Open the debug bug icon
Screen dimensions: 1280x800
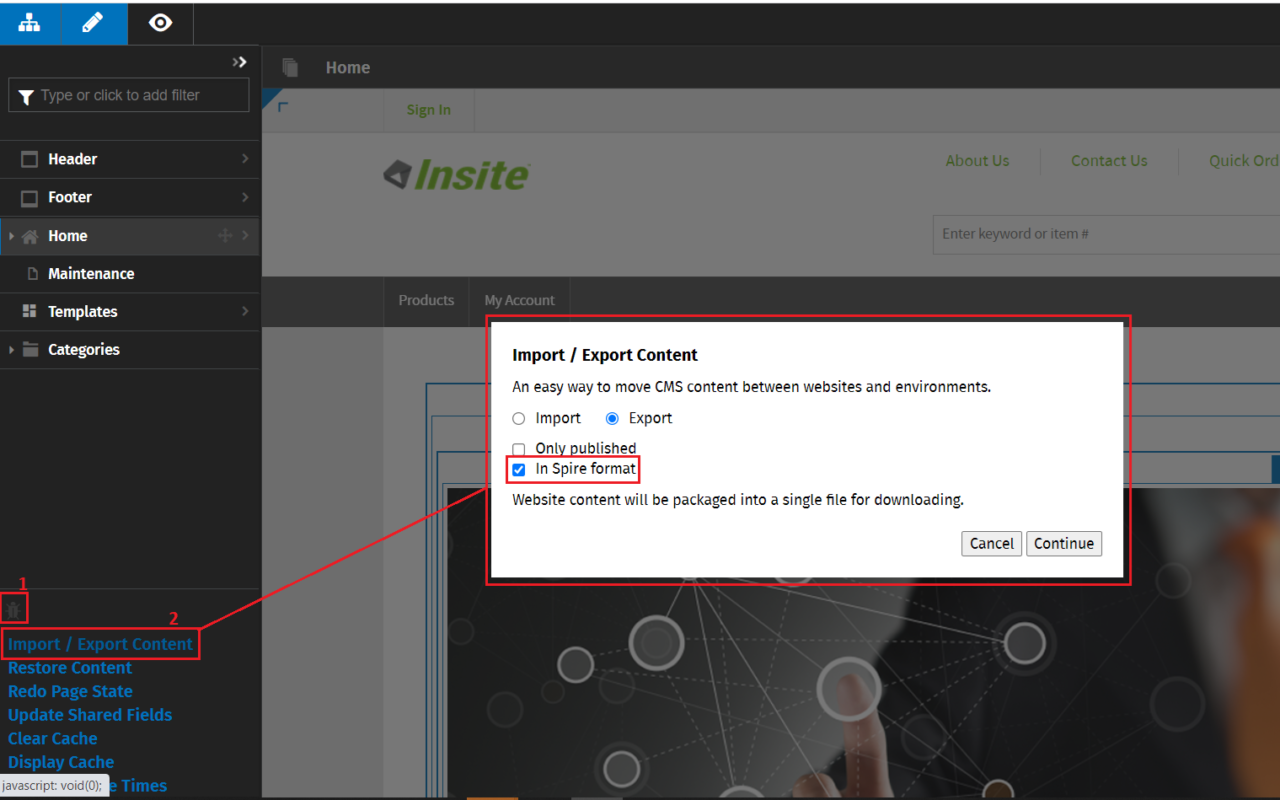[14, 608]
